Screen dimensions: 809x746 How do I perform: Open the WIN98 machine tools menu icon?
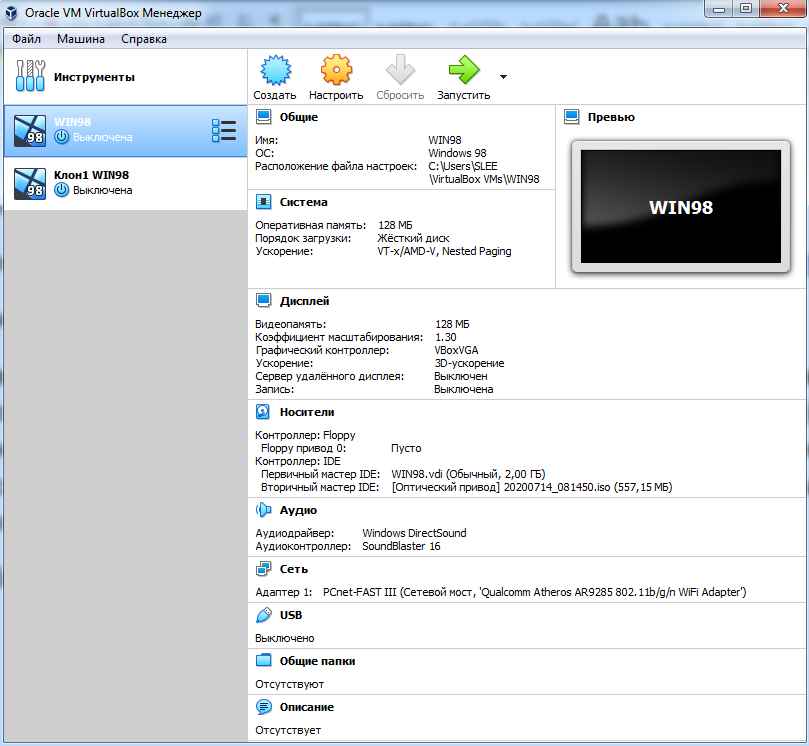tap(224, 131)
